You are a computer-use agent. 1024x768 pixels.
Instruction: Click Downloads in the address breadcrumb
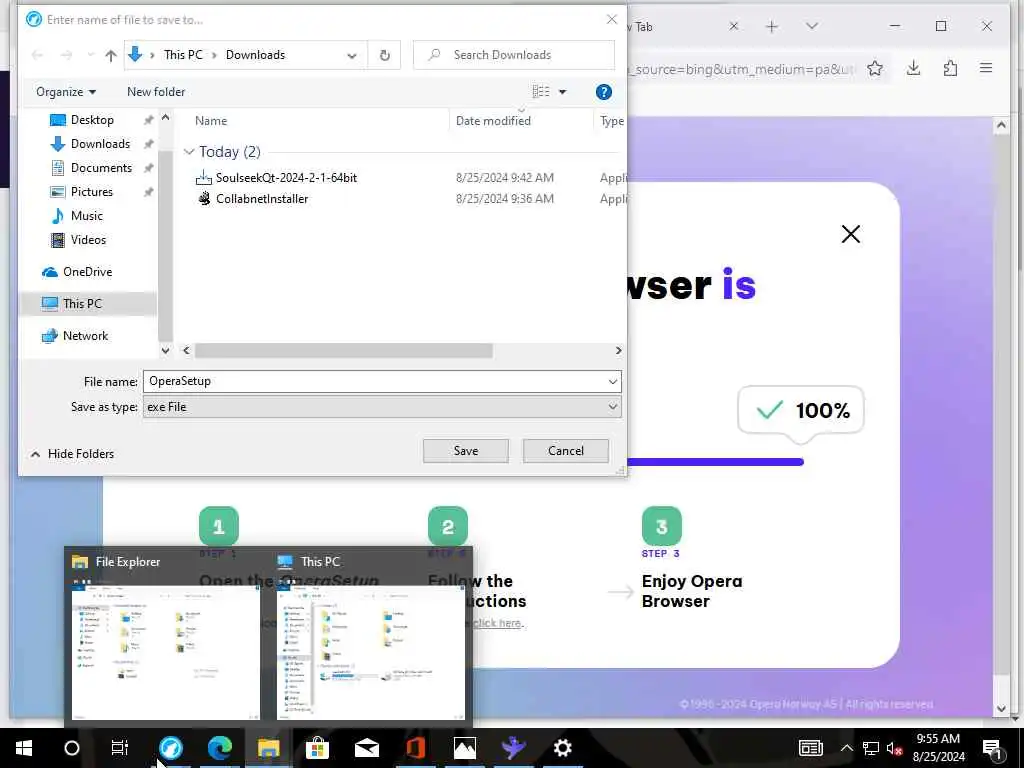click(255, 55)
